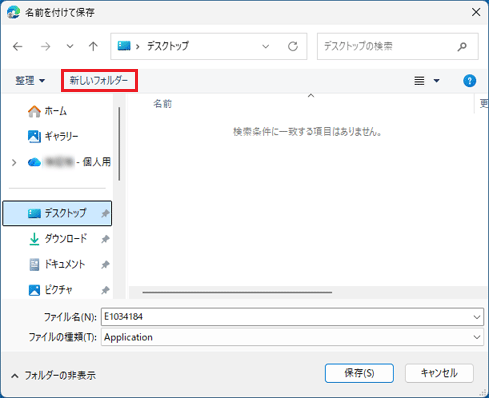
Task: Open the 整理 menu
Action: [x=30, y=80]
